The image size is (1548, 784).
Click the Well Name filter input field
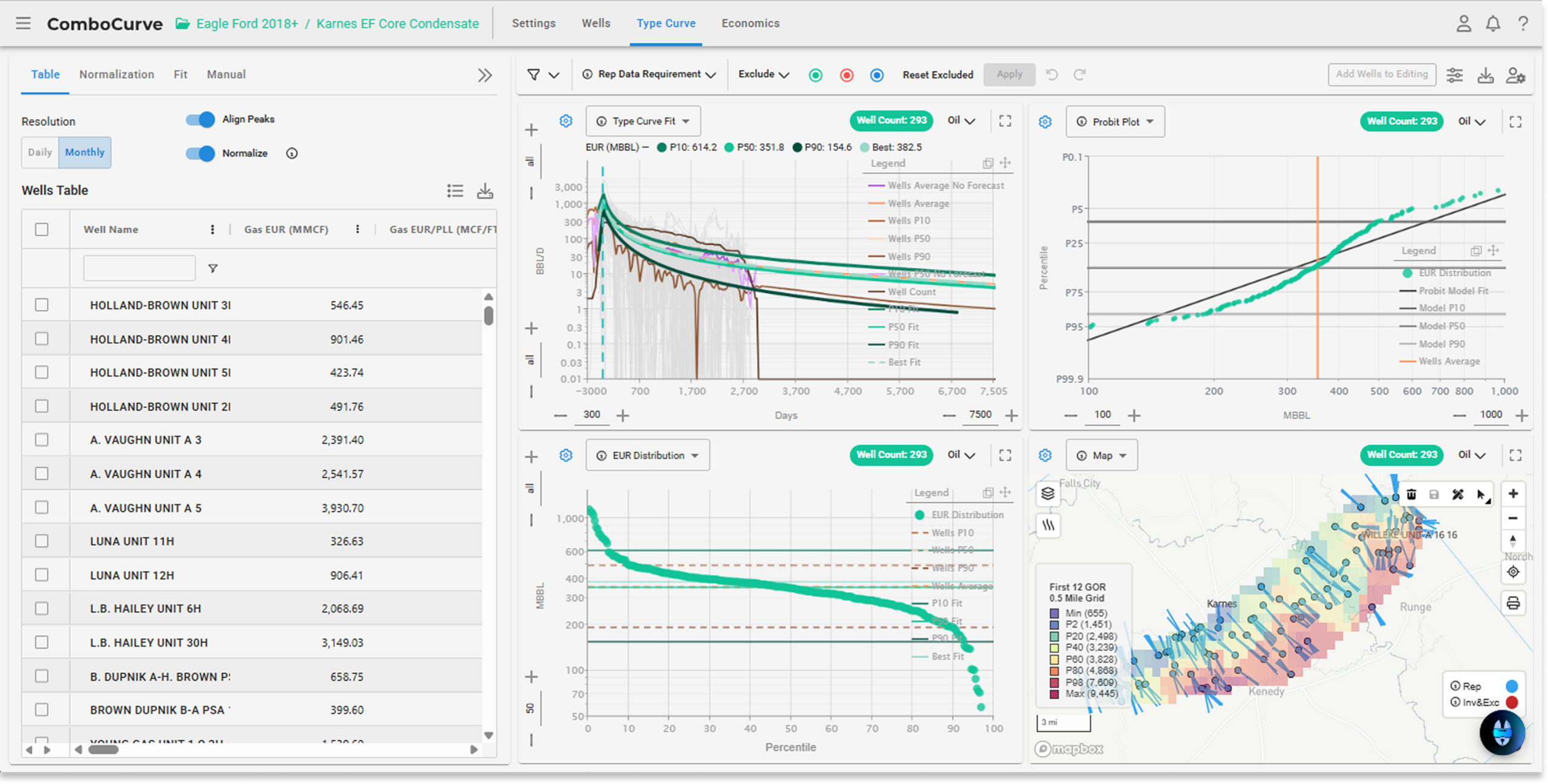click(x=139, y=268)
